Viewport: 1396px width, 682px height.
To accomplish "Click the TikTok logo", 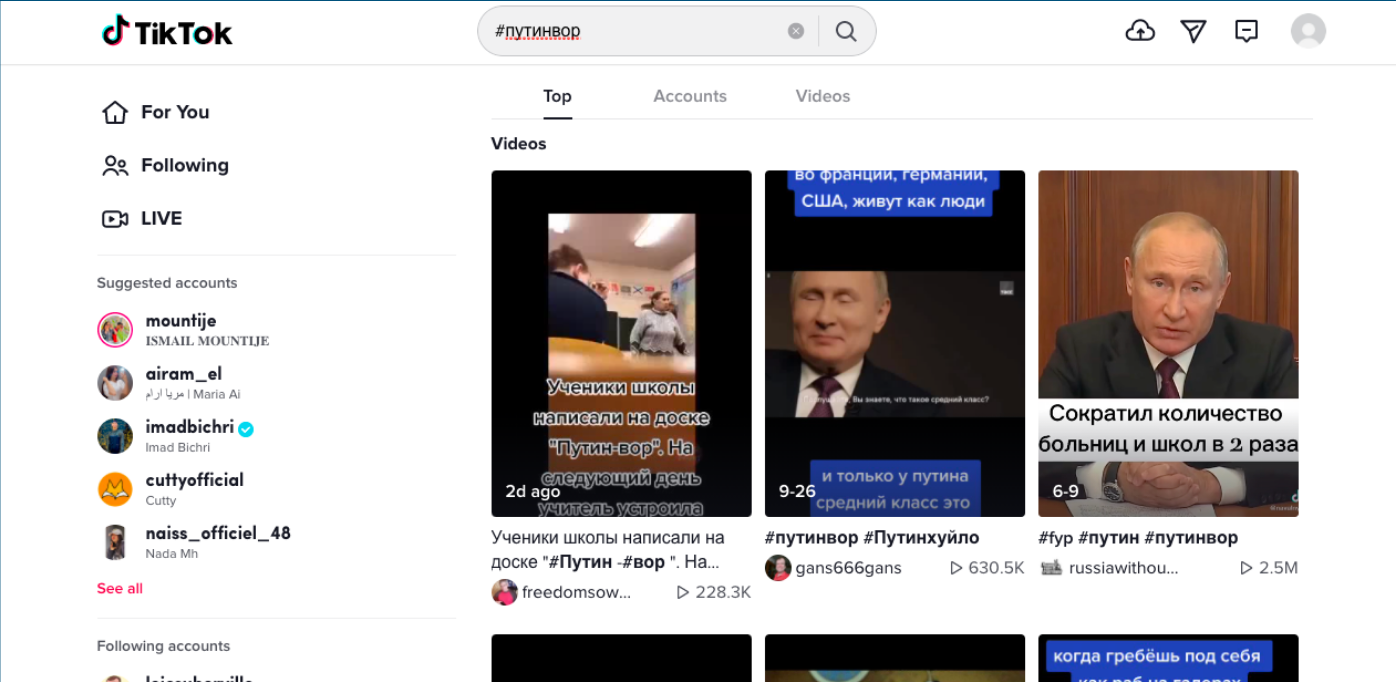I will point(167,32).
